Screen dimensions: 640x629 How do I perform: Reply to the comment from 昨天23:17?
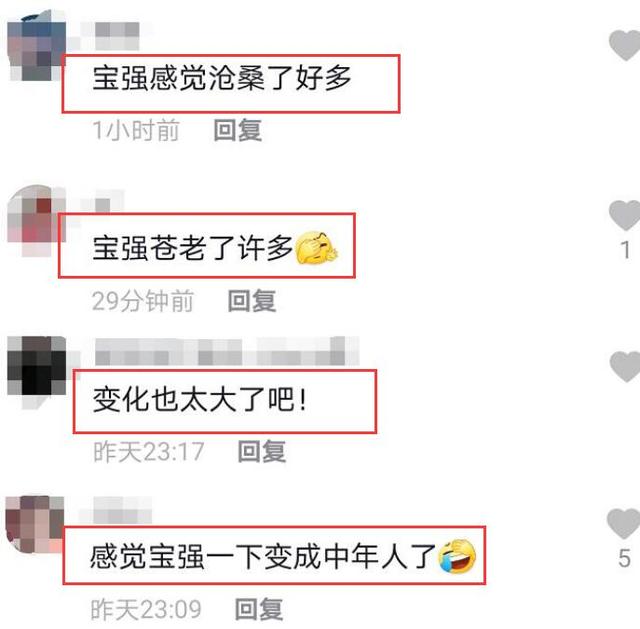tap(262, 451)
